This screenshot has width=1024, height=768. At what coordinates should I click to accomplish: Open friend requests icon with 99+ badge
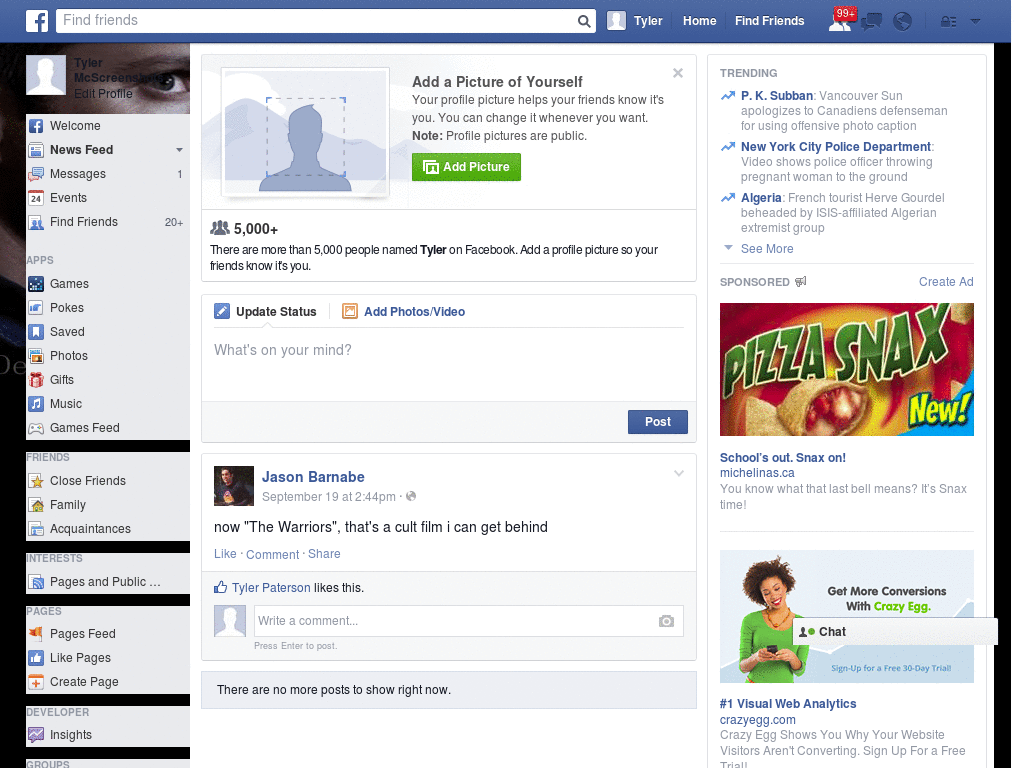[x=840, y=20]
